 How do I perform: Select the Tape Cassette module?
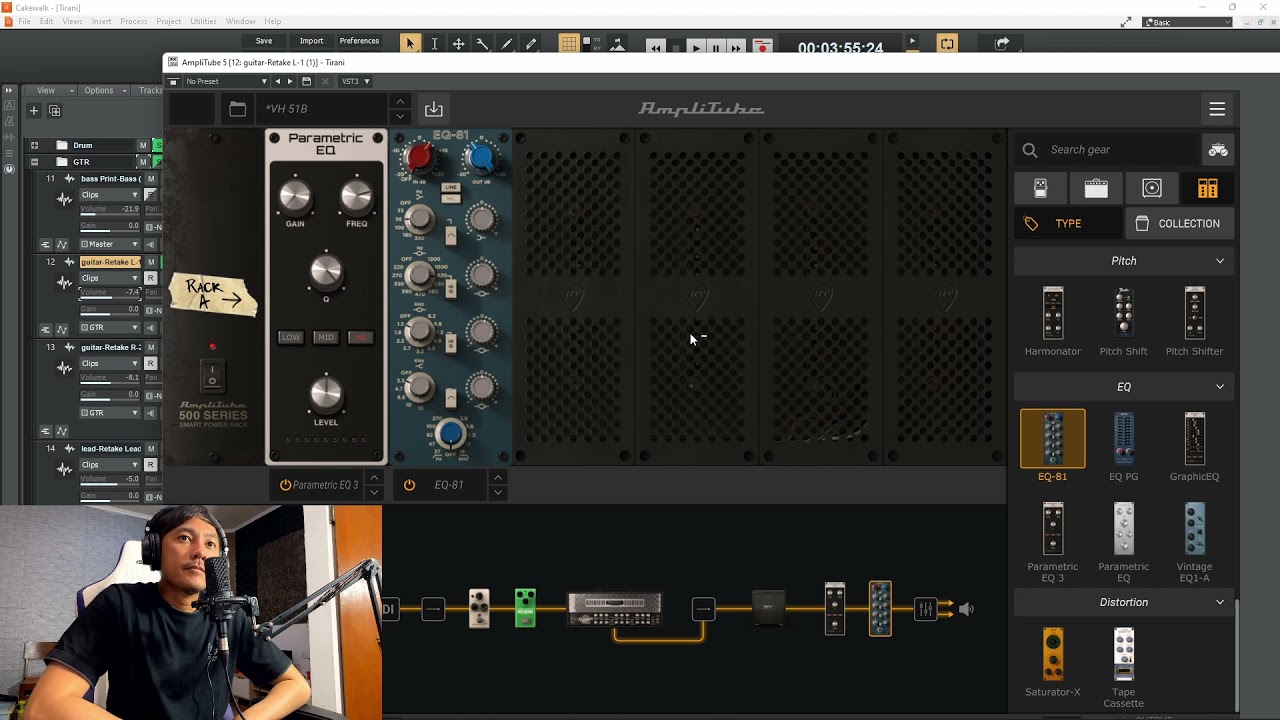tap(1123, 654)
